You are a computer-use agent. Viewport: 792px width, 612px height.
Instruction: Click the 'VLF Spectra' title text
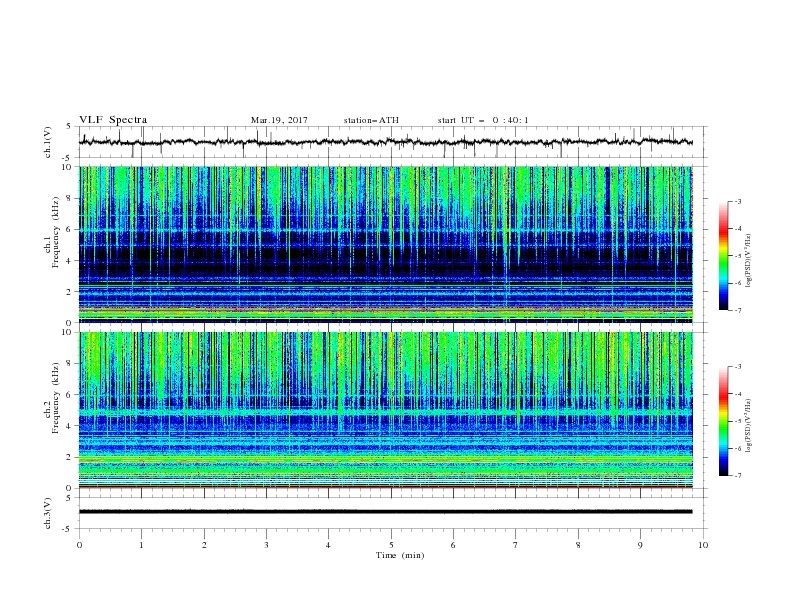pos(113,120)
